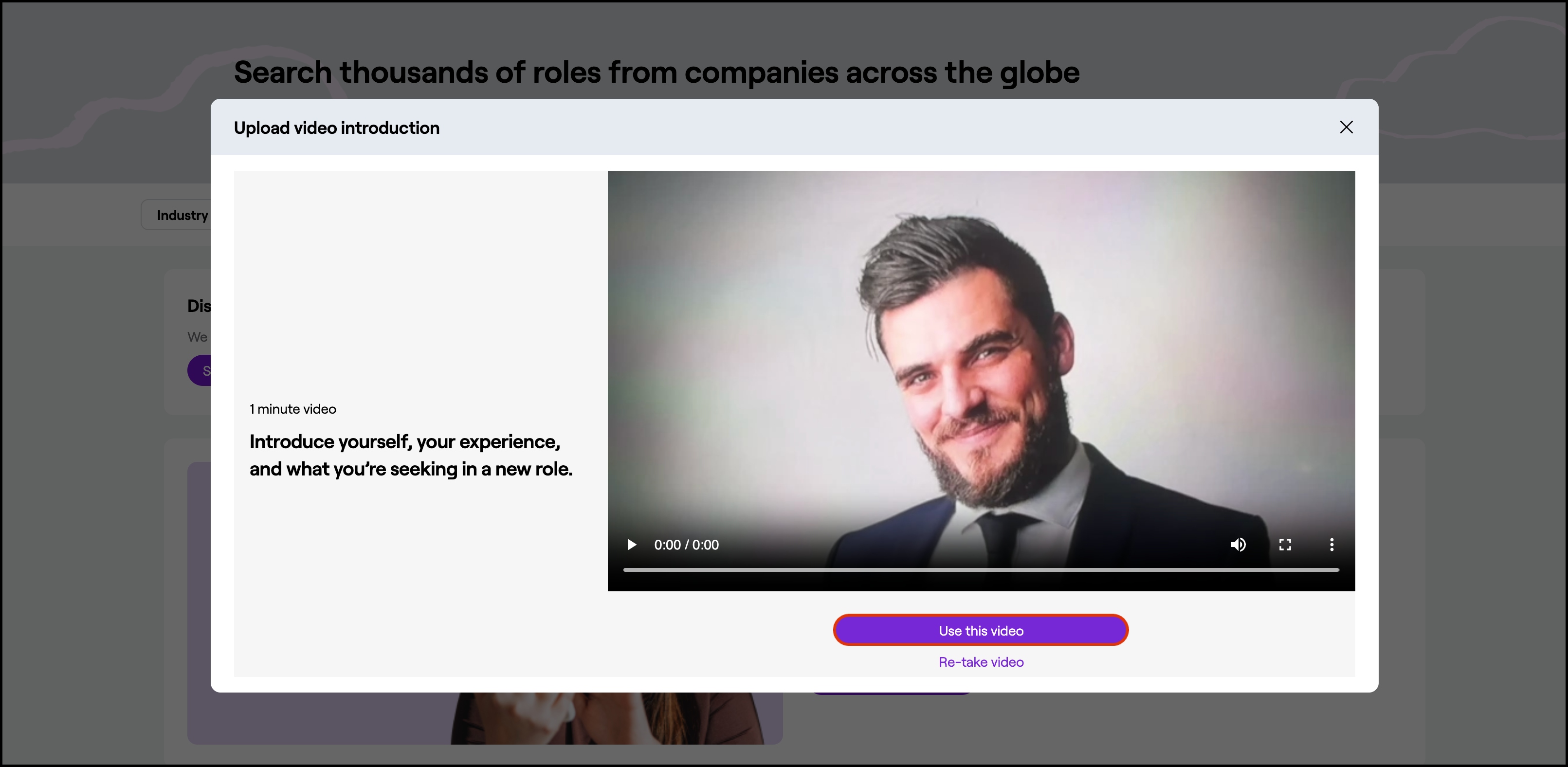This screenshot has width=1568, height=767.
Task: Click the background photo card below the dialog
Action: [609, 718]
